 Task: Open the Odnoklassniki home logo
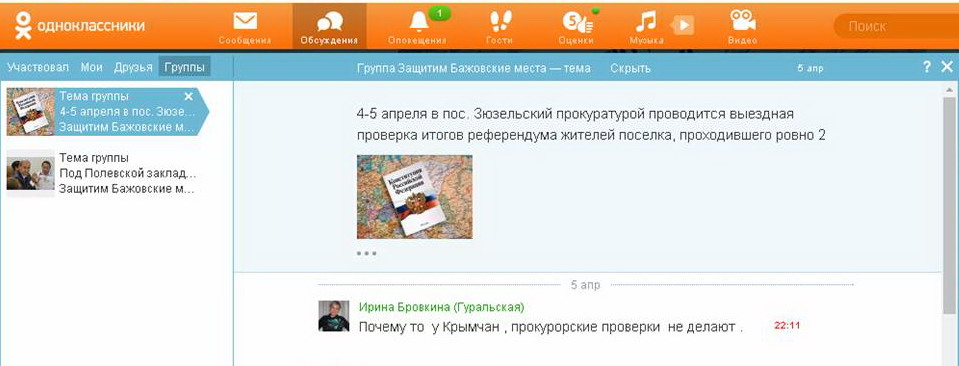click(x=80, y=26)
